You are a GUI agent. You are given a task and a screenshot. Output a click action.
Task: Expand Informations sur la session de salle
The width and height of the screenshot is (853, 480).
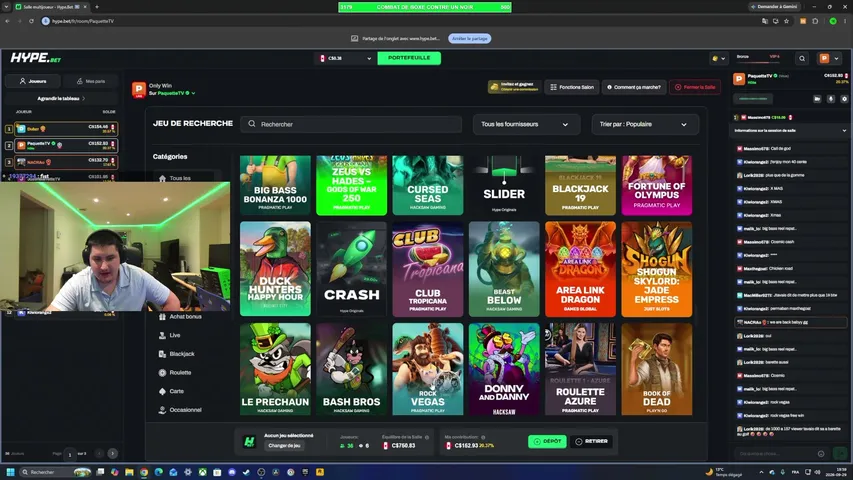790,131
